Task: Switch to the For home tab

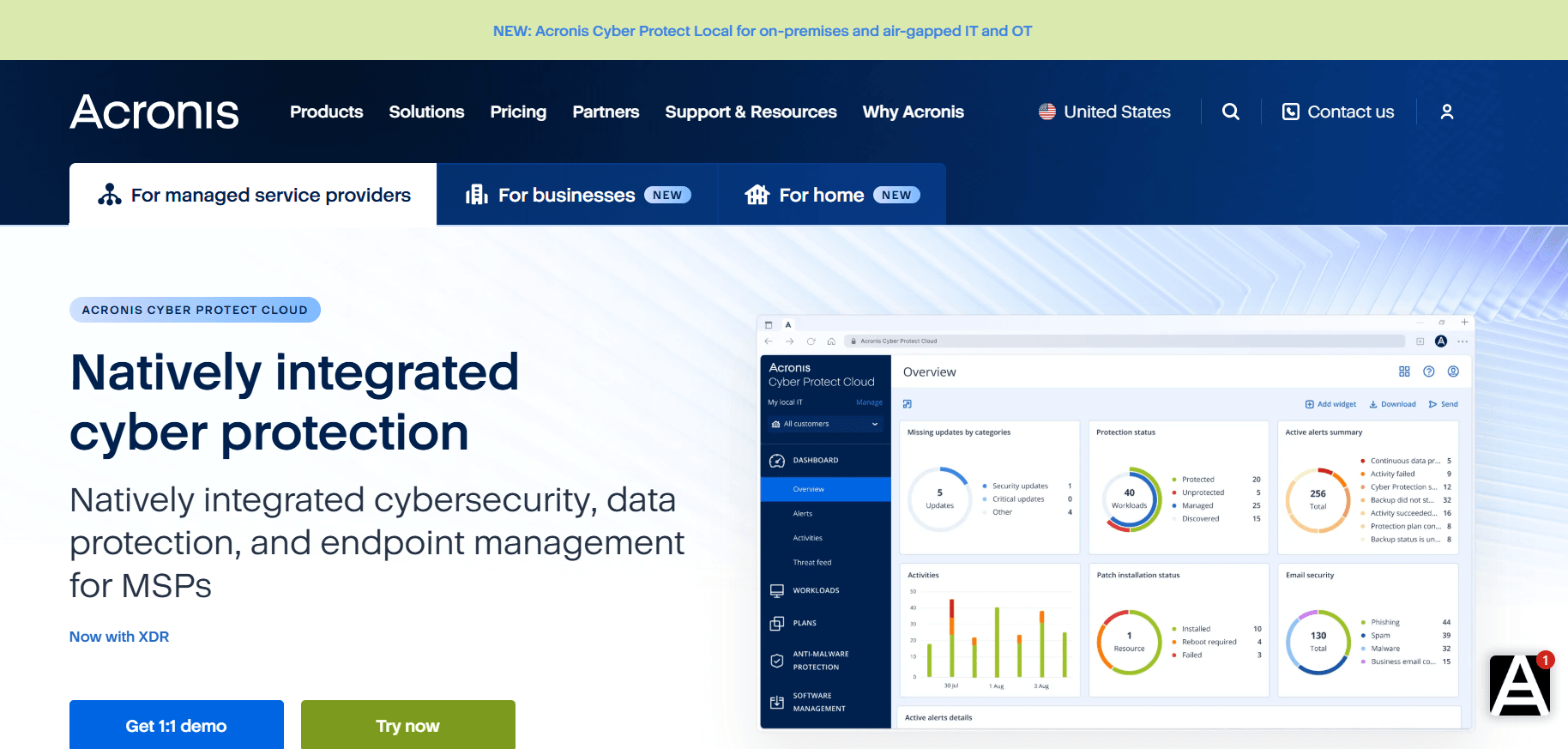Action: (832, 195)
